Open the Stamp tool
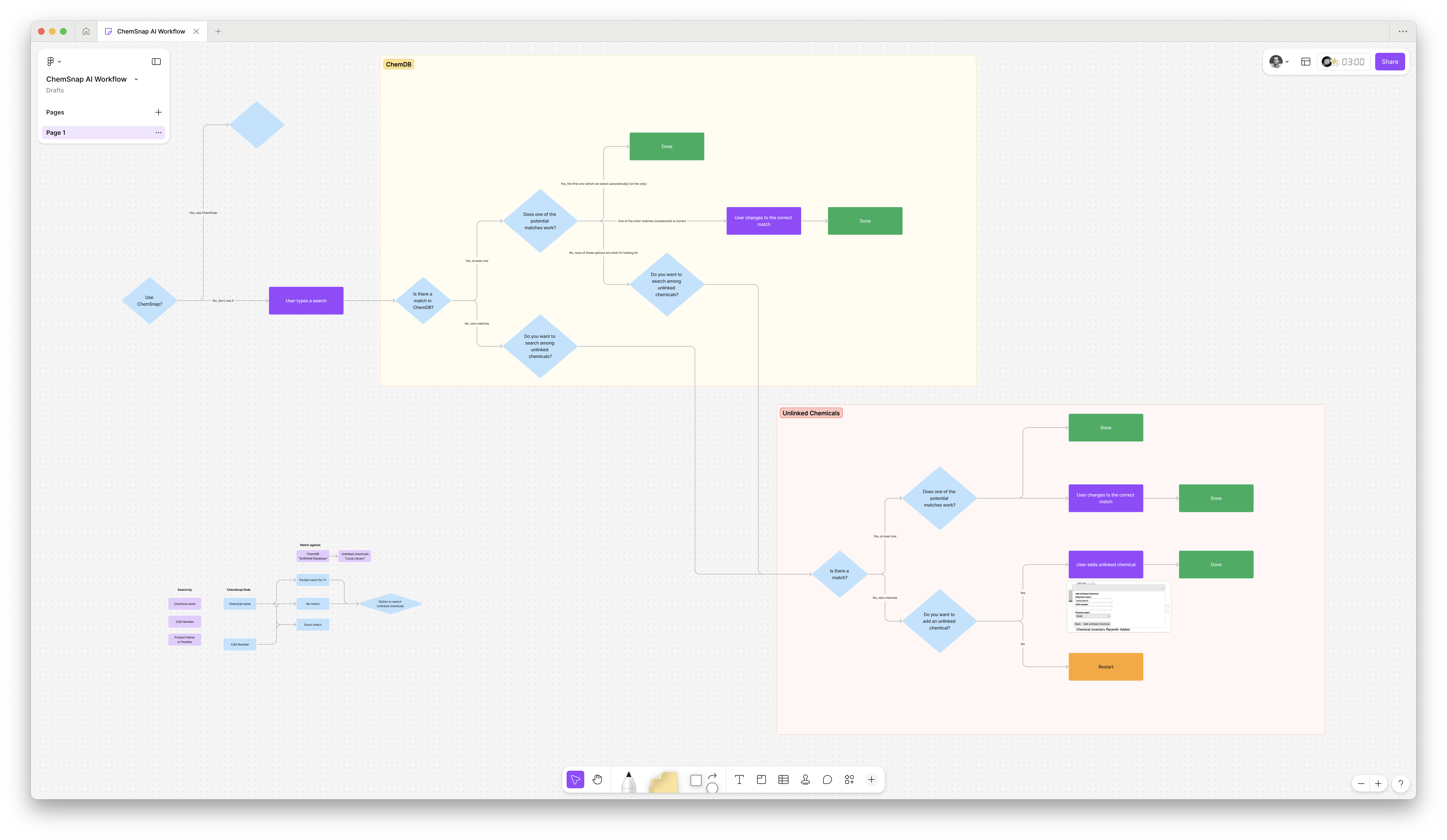This screenshot has width=1447, height=840. [x=805, y=779]
